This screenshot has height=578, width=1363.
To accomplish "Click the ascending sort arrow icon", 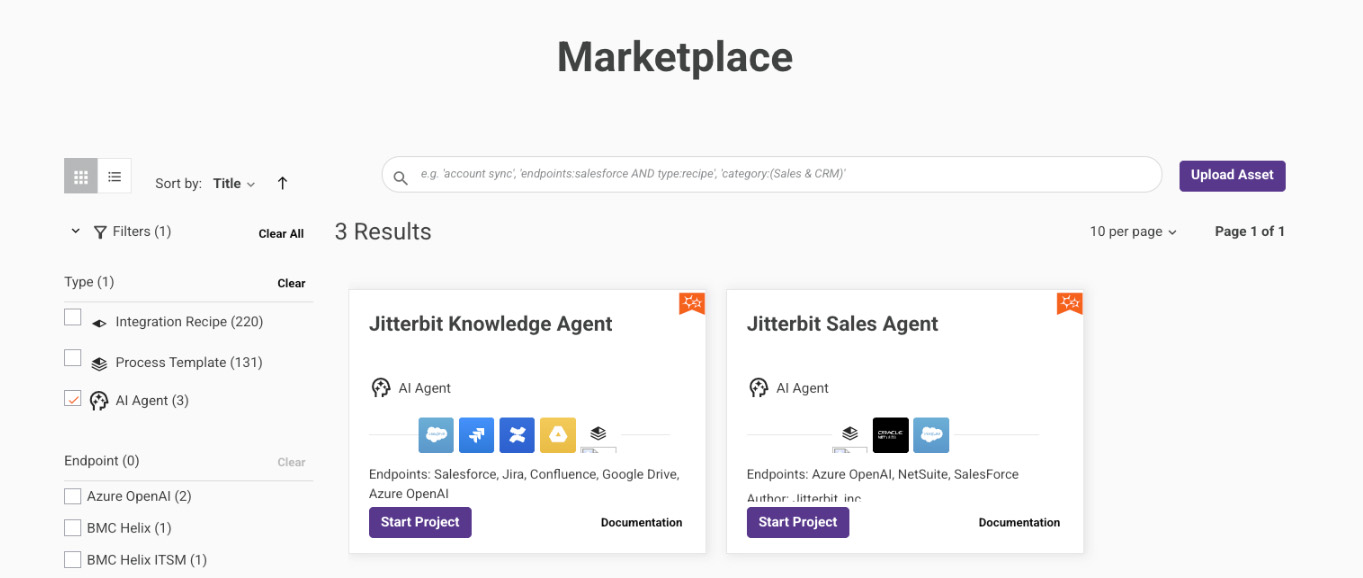I will coord(282,183).
